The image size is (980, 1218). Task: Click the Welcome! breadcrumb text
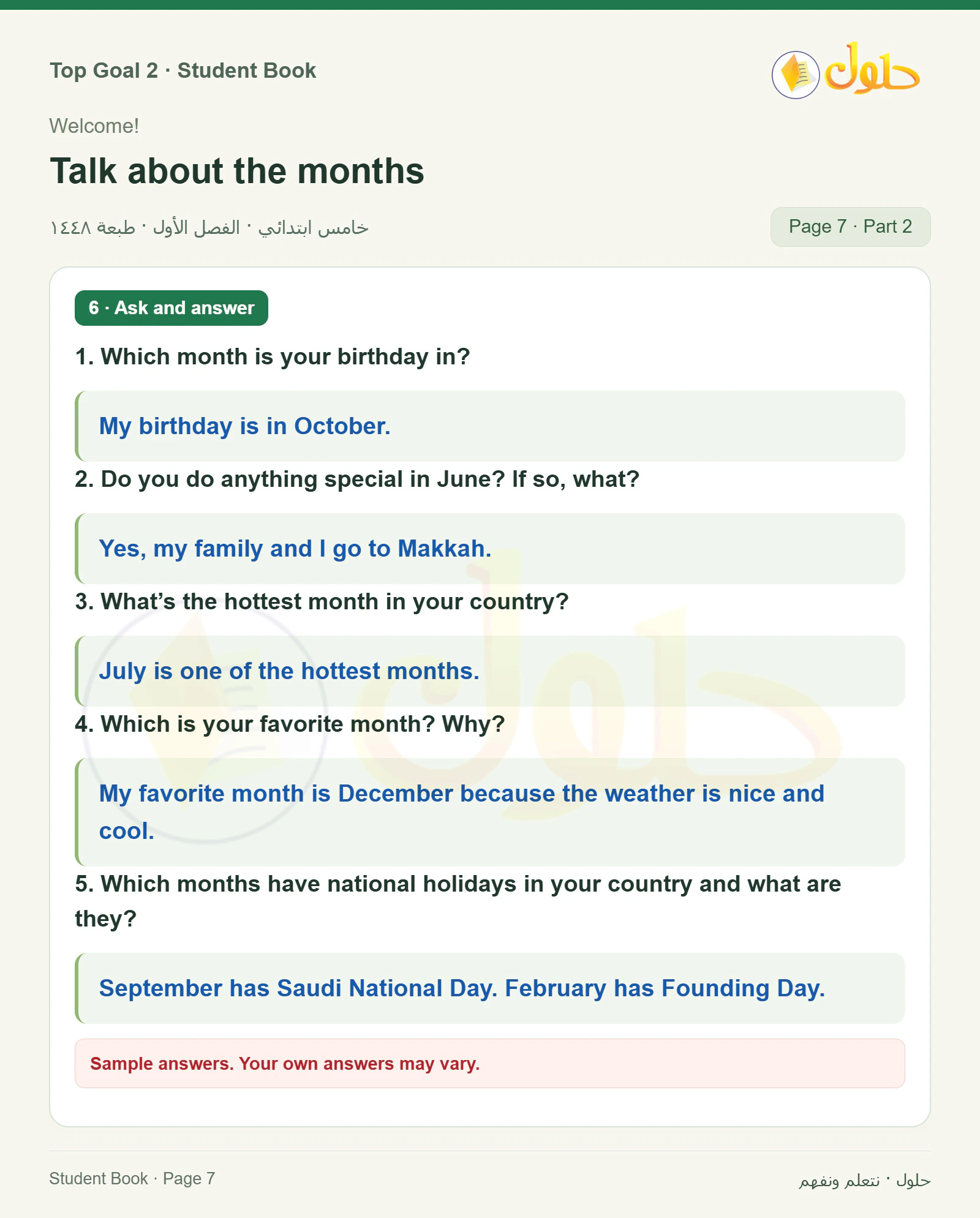[x=94, y=126]
